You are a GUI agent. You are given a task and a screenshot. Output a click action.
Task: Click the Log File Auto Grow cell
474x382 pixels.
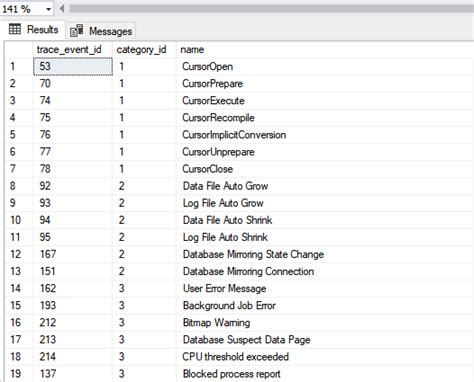tap(325, 203)
